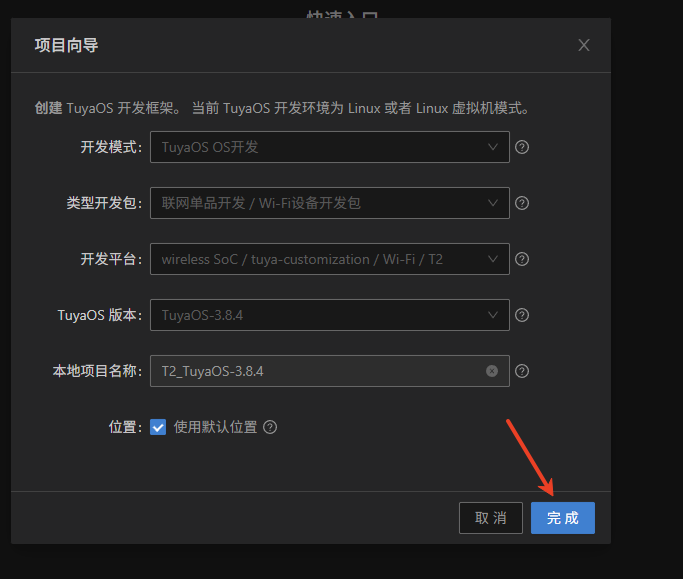Expand the 开发平台 dropdown showing Wi-Fi / T2
The height and width of the screenshot is (579, 683).
330,259
